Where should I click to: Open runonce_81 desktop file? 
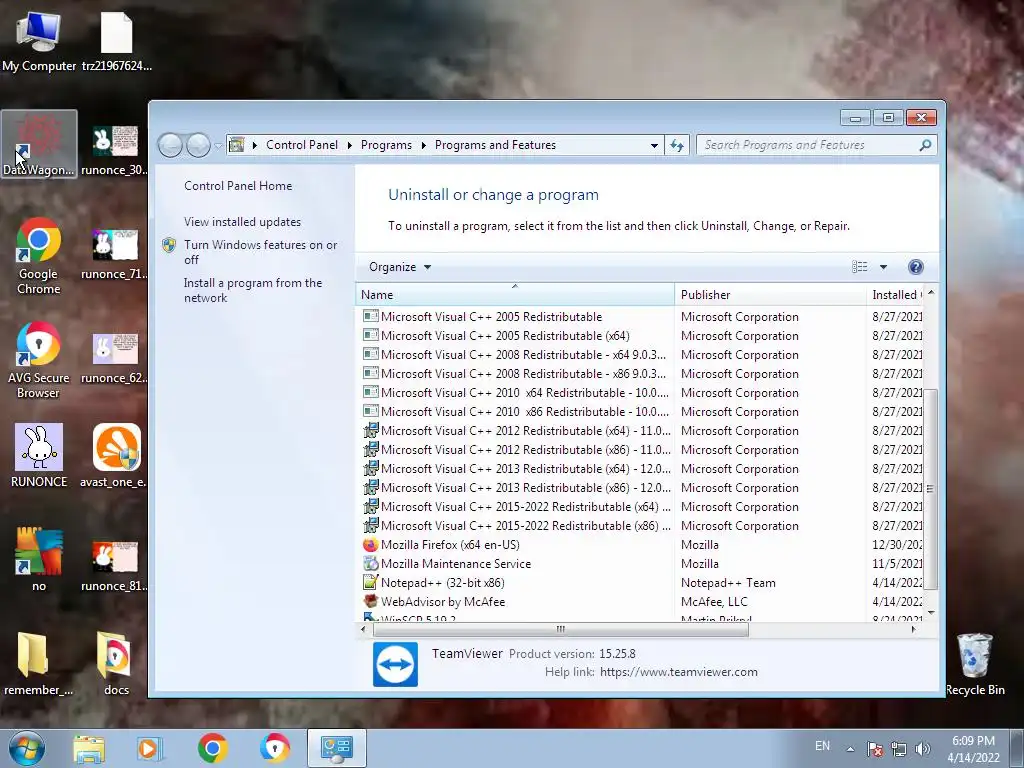[116, 566]
